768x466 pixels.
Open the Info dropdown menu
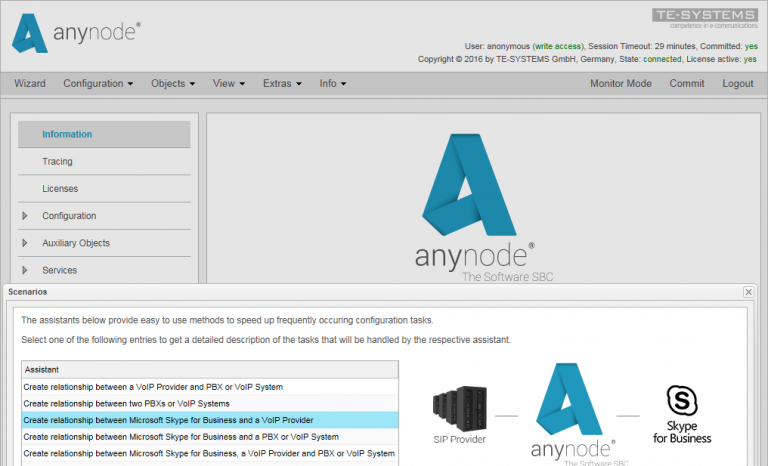[333, 83]
